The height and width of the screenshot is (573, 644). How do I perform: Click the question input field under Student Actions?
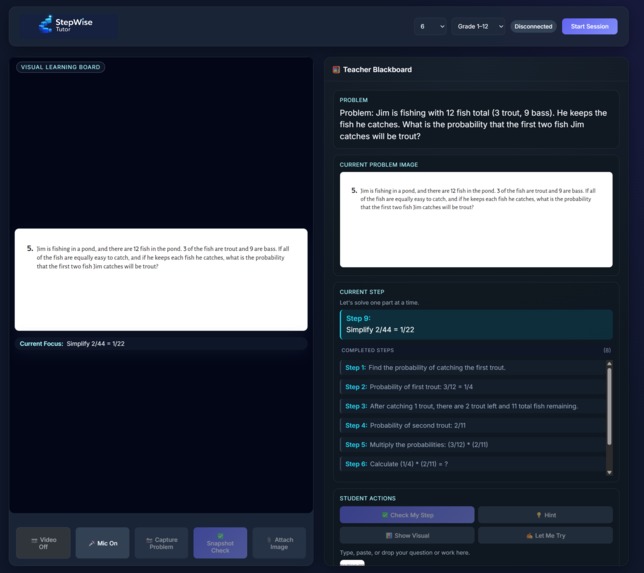(352, 563)
